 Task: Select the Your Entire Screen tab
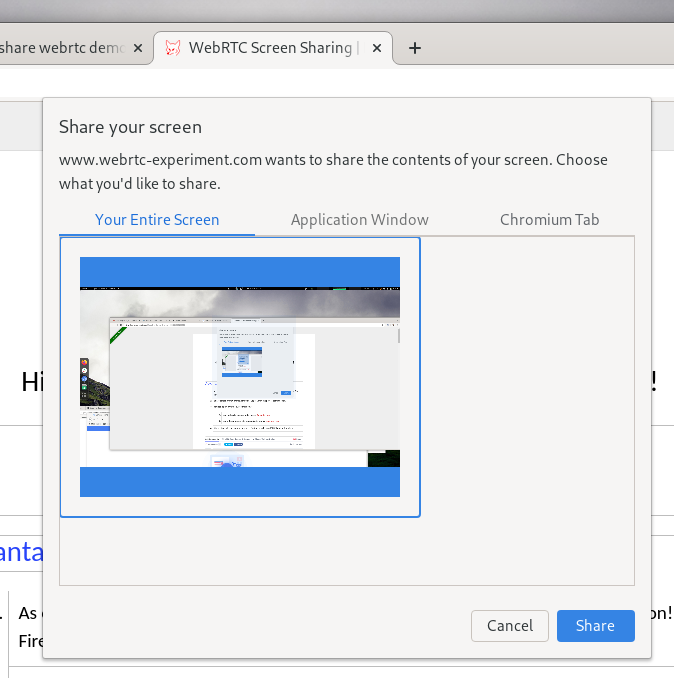pos(157,220)
